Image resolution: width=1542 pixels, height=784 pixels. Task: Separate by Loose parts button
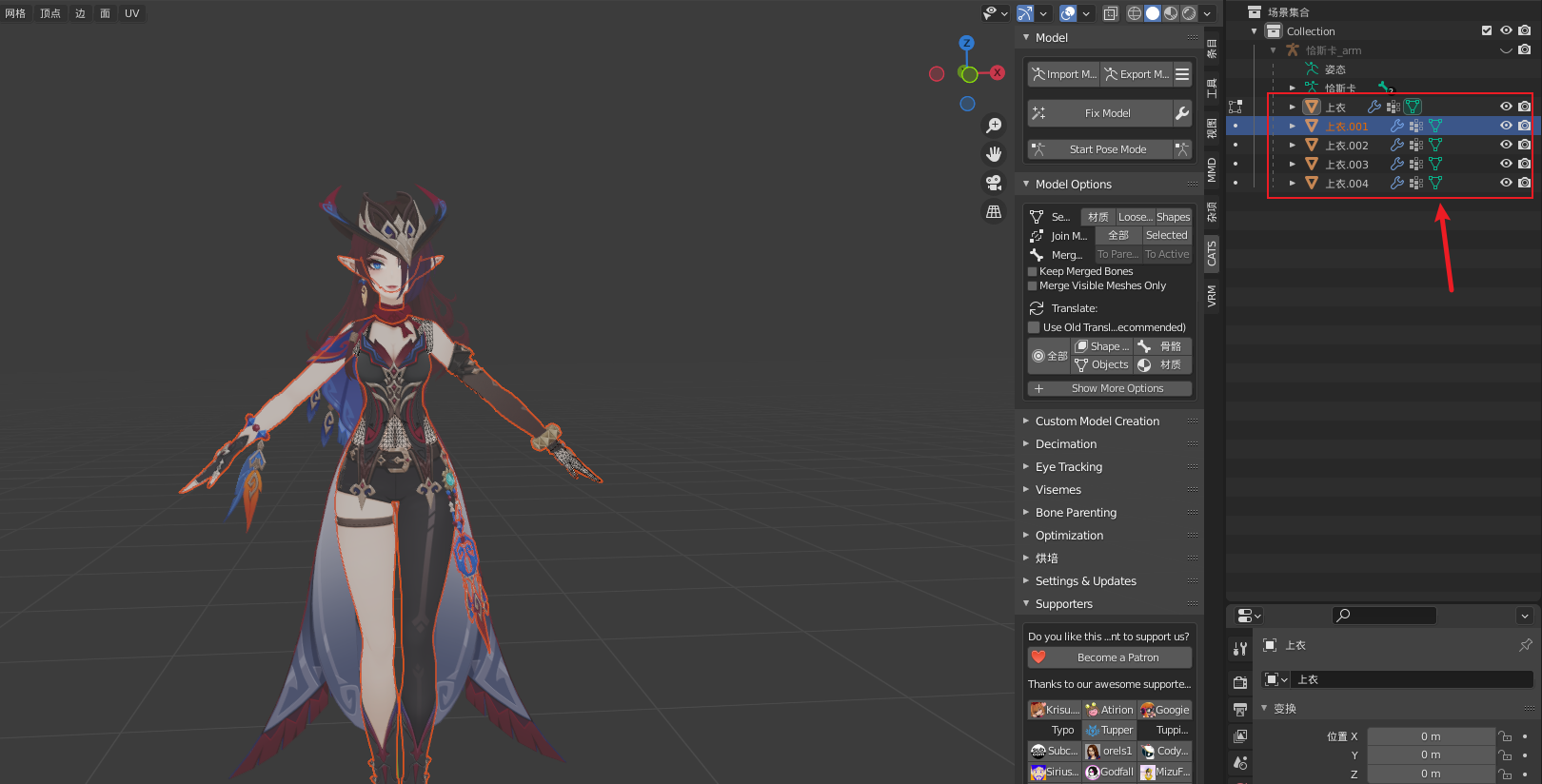(1135, 217)
